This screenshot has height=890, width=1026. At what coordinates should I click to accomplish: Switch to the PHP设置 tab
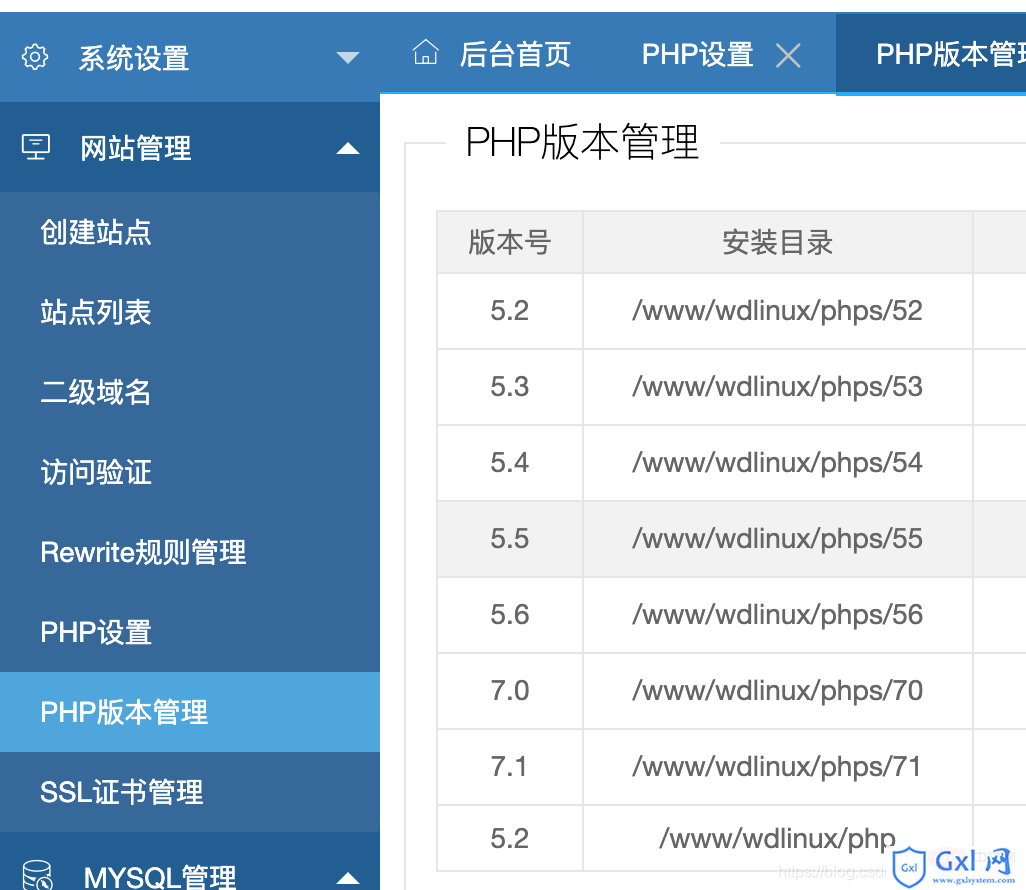(698, 54)
